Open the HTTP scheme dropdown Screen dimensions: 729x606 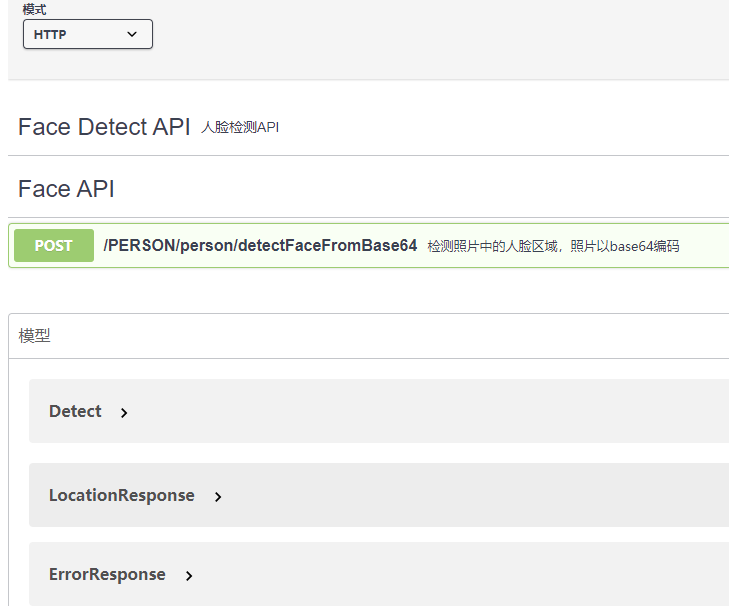pos(87,34)
